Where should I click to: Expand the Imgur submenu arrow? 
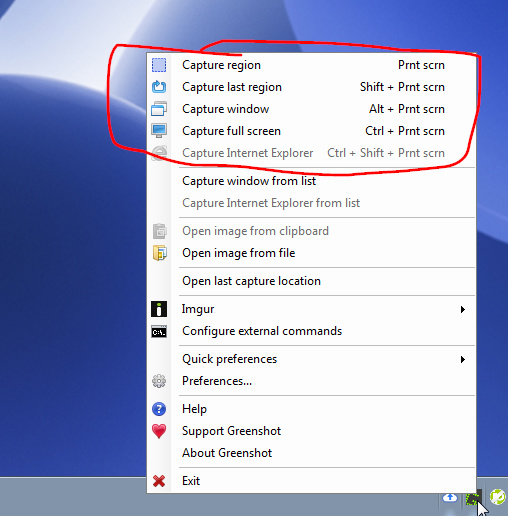(x=463, y=309)
